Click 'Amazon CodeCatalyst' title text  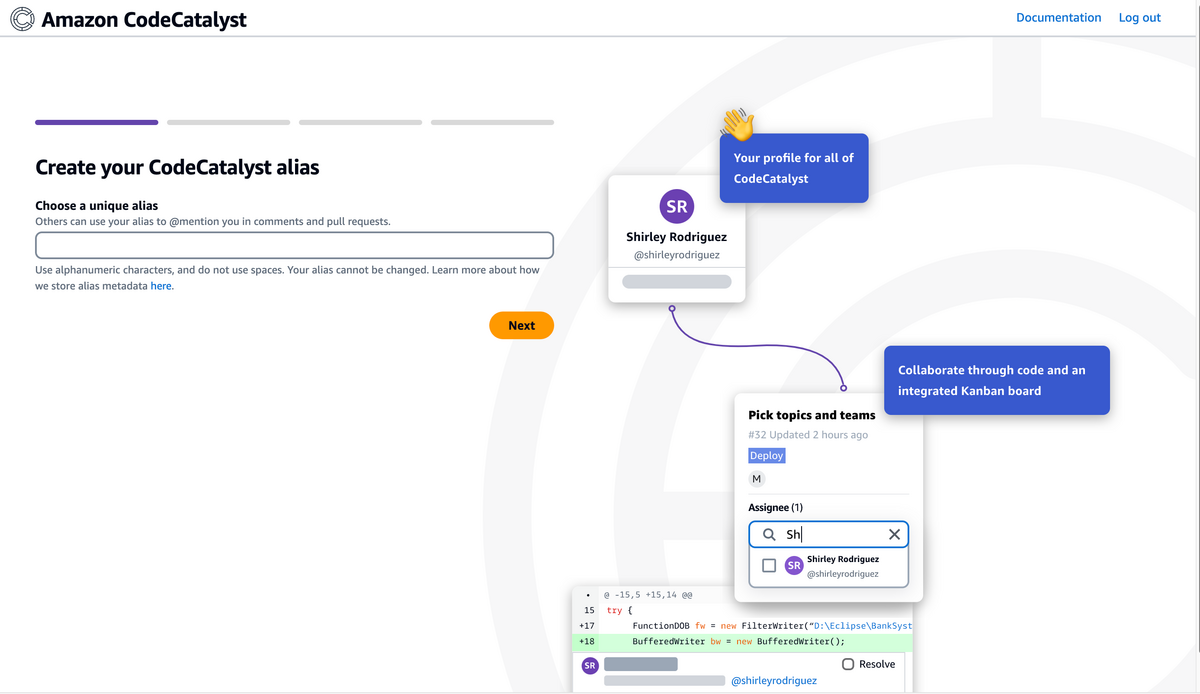tap(144, 19)
